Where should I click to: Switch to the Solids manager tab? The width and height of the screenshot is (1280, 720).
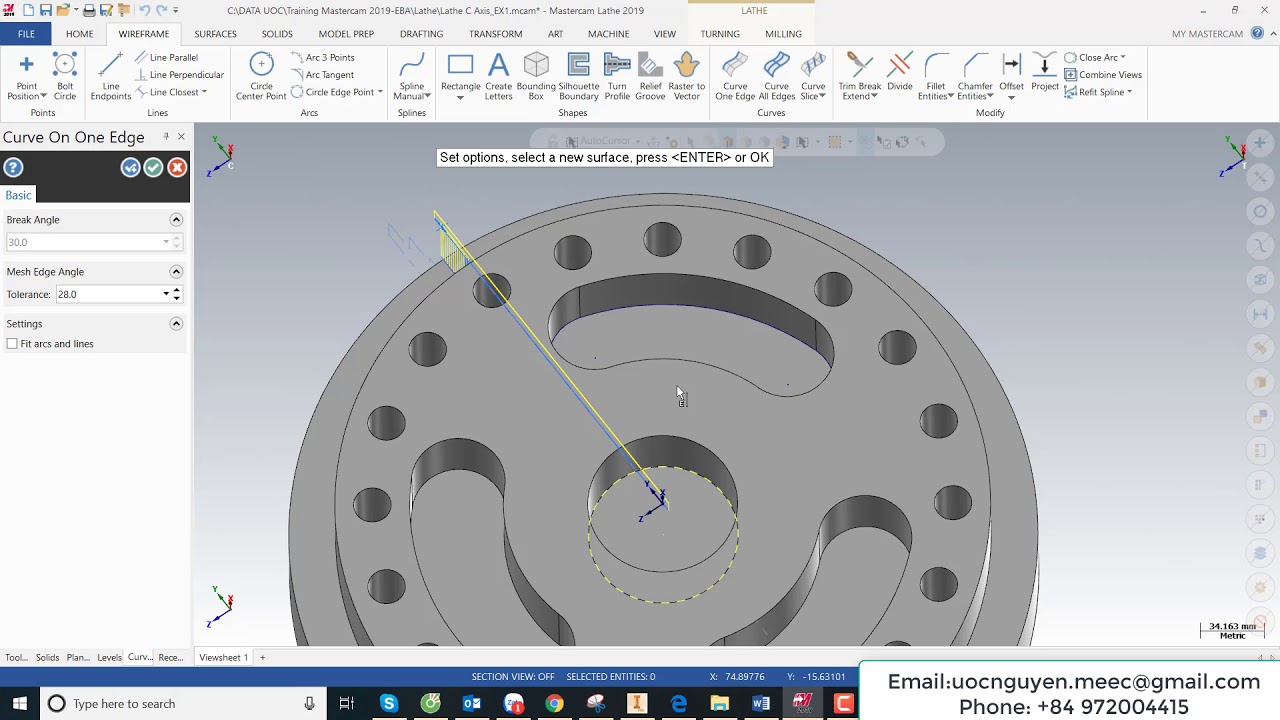tap(47, 658)
